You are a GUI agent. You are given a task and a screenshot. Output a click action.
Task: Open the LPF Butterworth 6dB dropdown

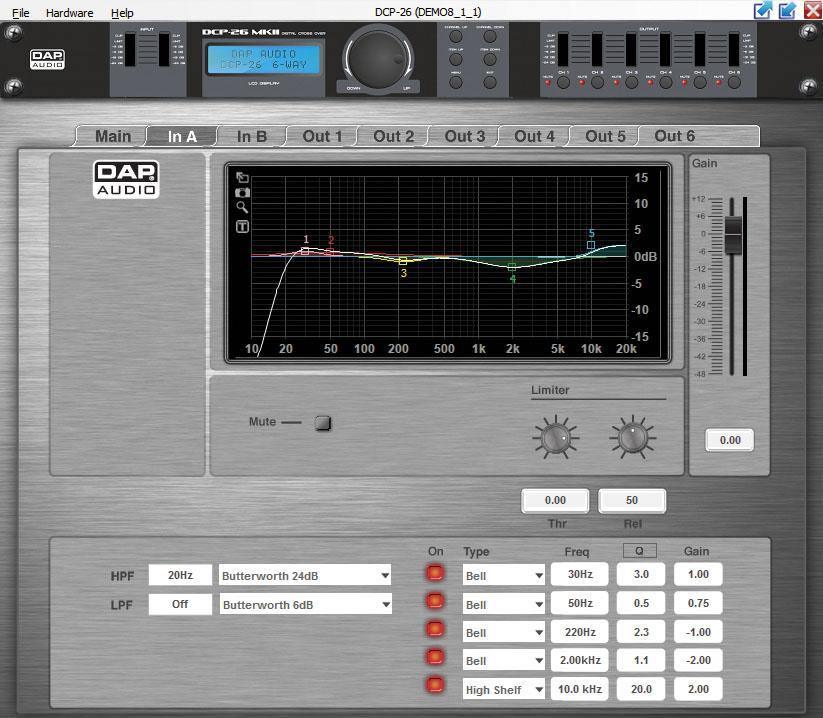(305, 605)
